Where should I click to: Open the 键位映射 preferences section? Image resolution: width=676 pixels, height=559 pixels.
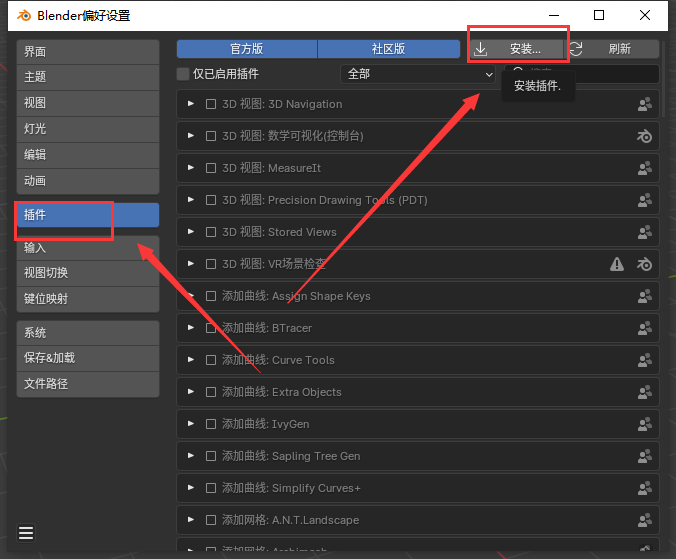click(x=88, y=299)
